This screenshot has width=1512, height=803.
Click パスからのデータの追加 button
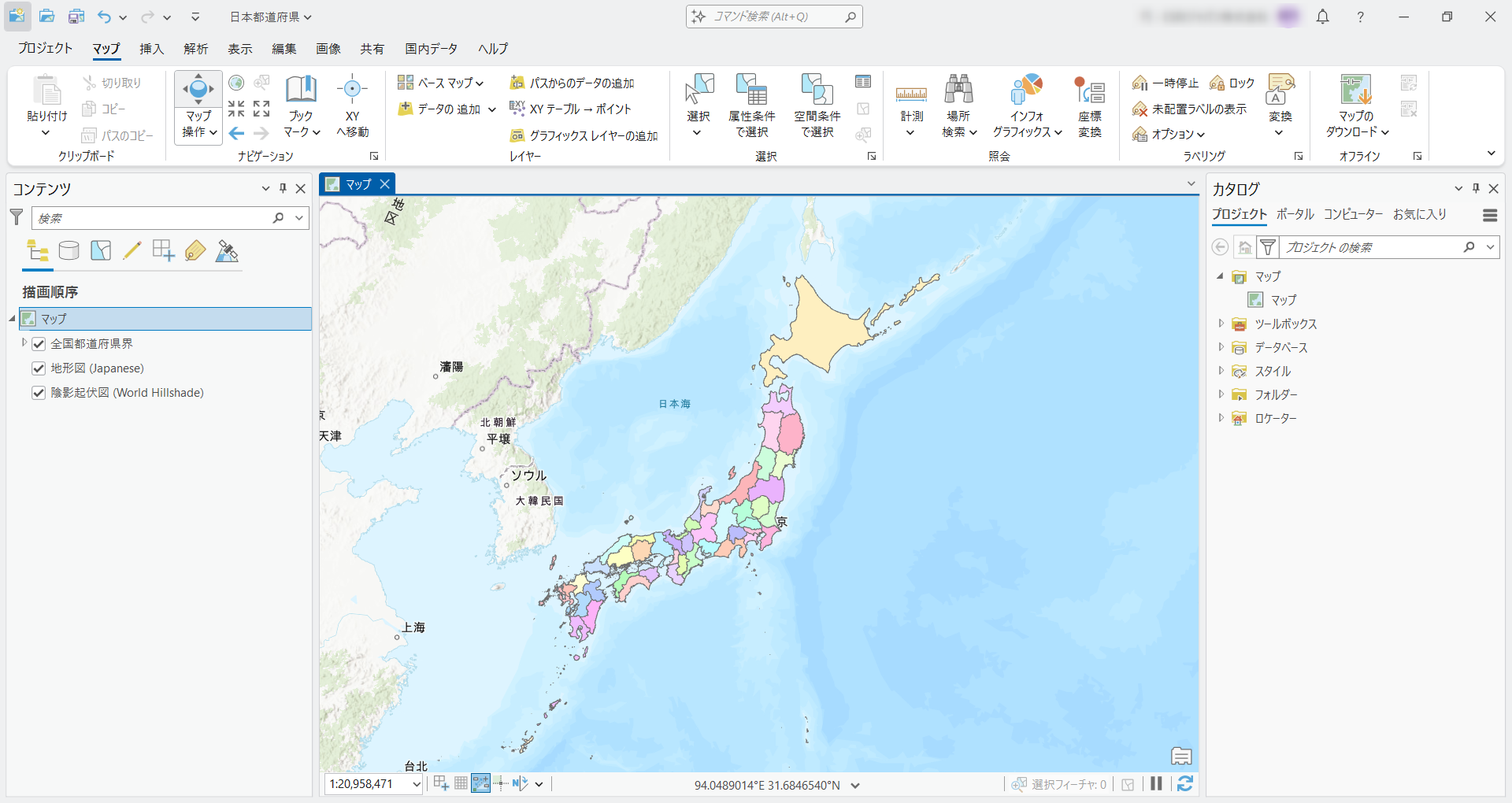click(x=573, y=83)
